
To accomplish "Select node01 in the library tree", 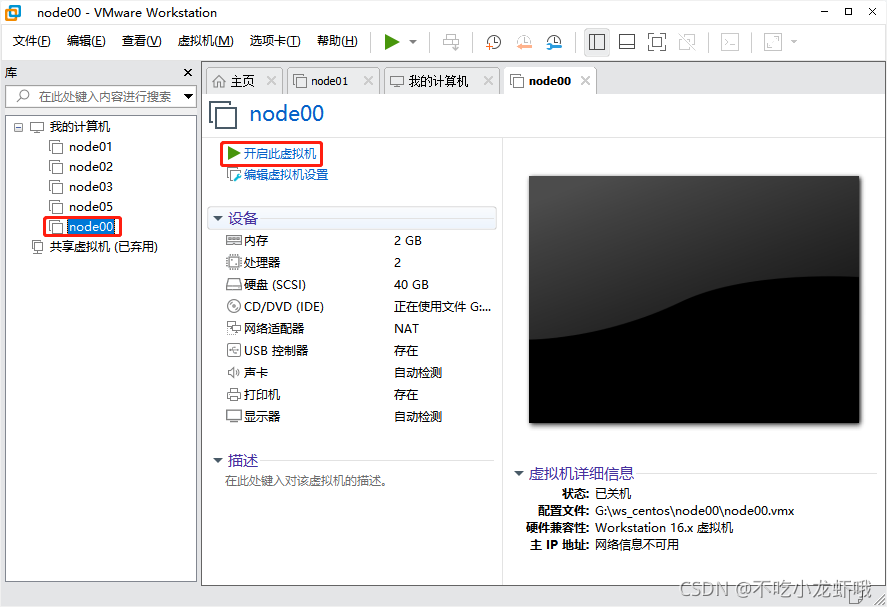I will pyautogui.click(x=91, y=147).
